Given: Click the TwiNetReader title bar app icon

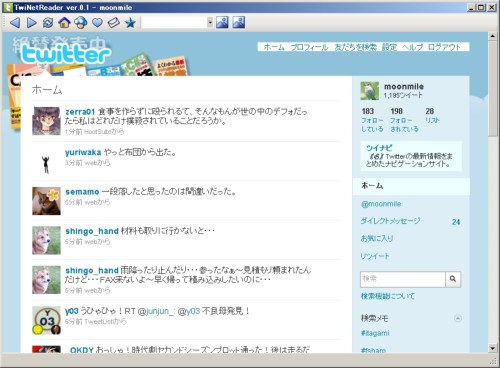Looking at the screenshot, I should coord(8,7).
